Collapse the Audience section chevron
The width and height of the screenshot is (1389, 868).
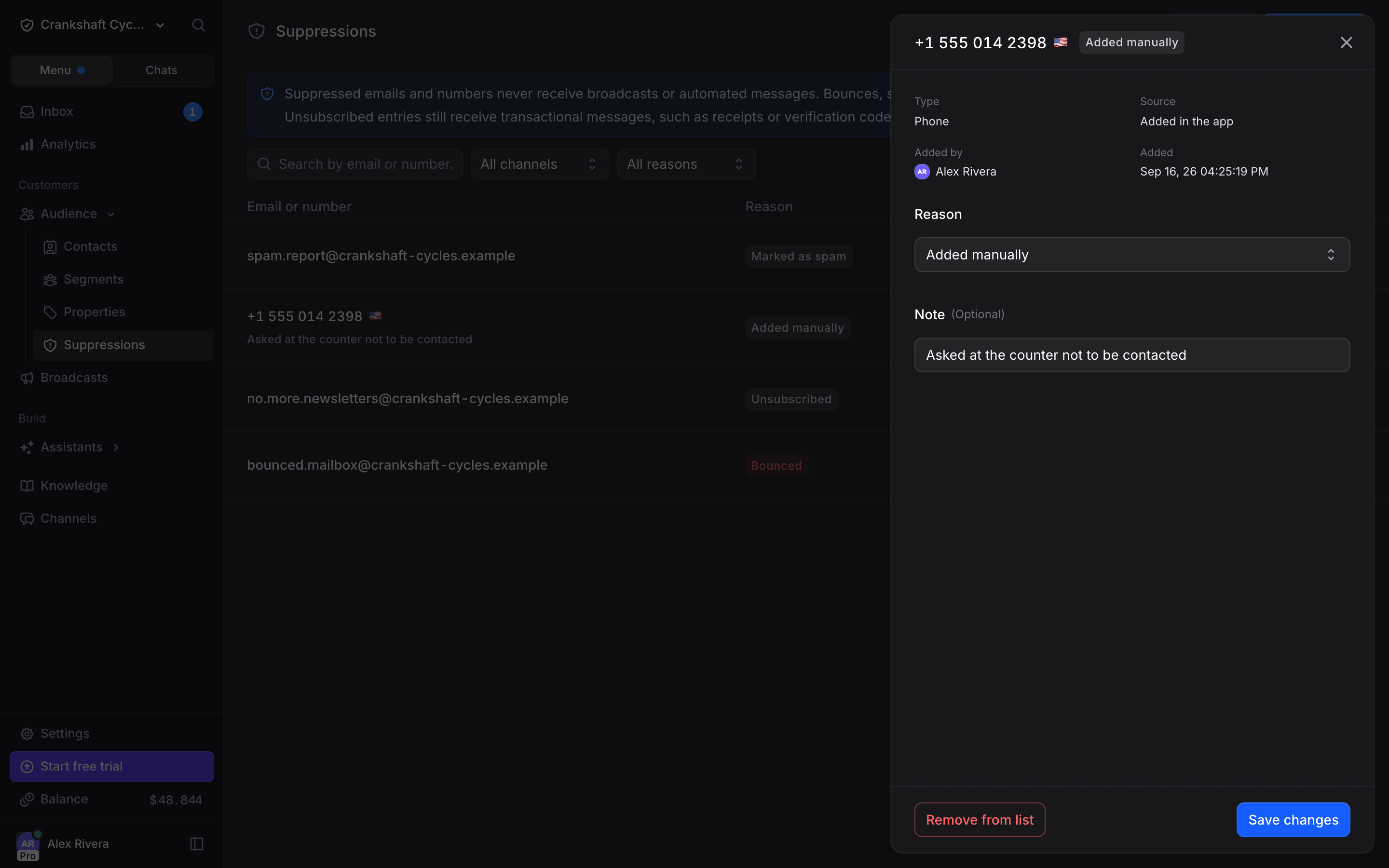(111, 214)
